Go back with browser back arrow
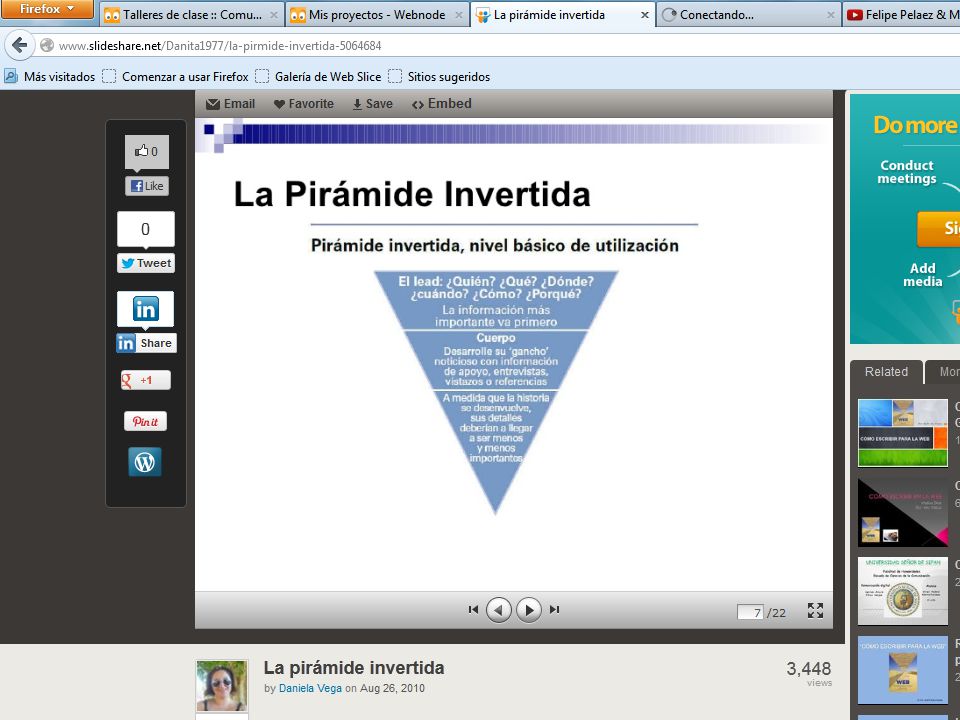The height and width of the screenshot is (720, 960). [20, 45]
